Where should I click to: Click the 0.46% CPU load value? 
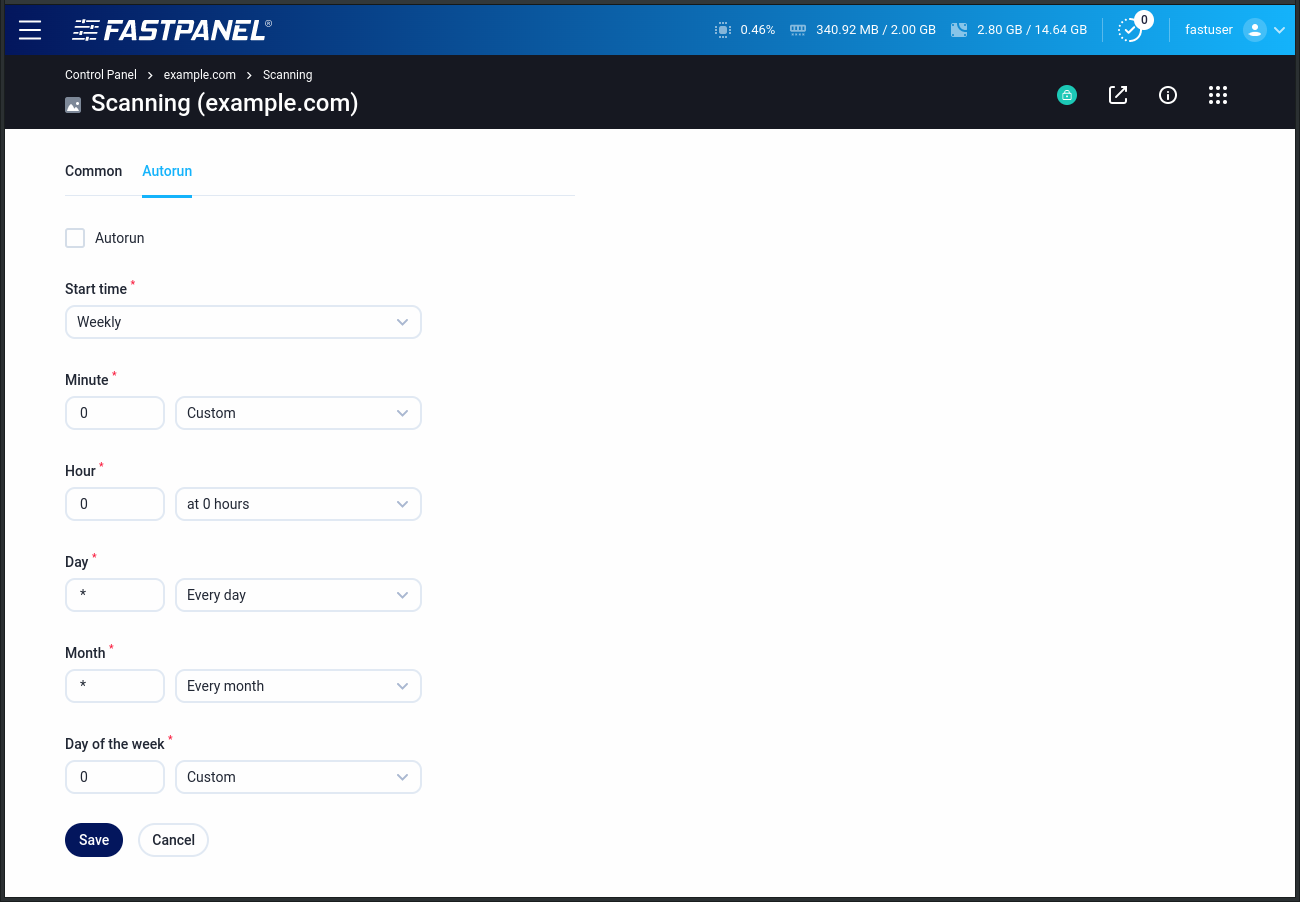click(x=758, y=30)
